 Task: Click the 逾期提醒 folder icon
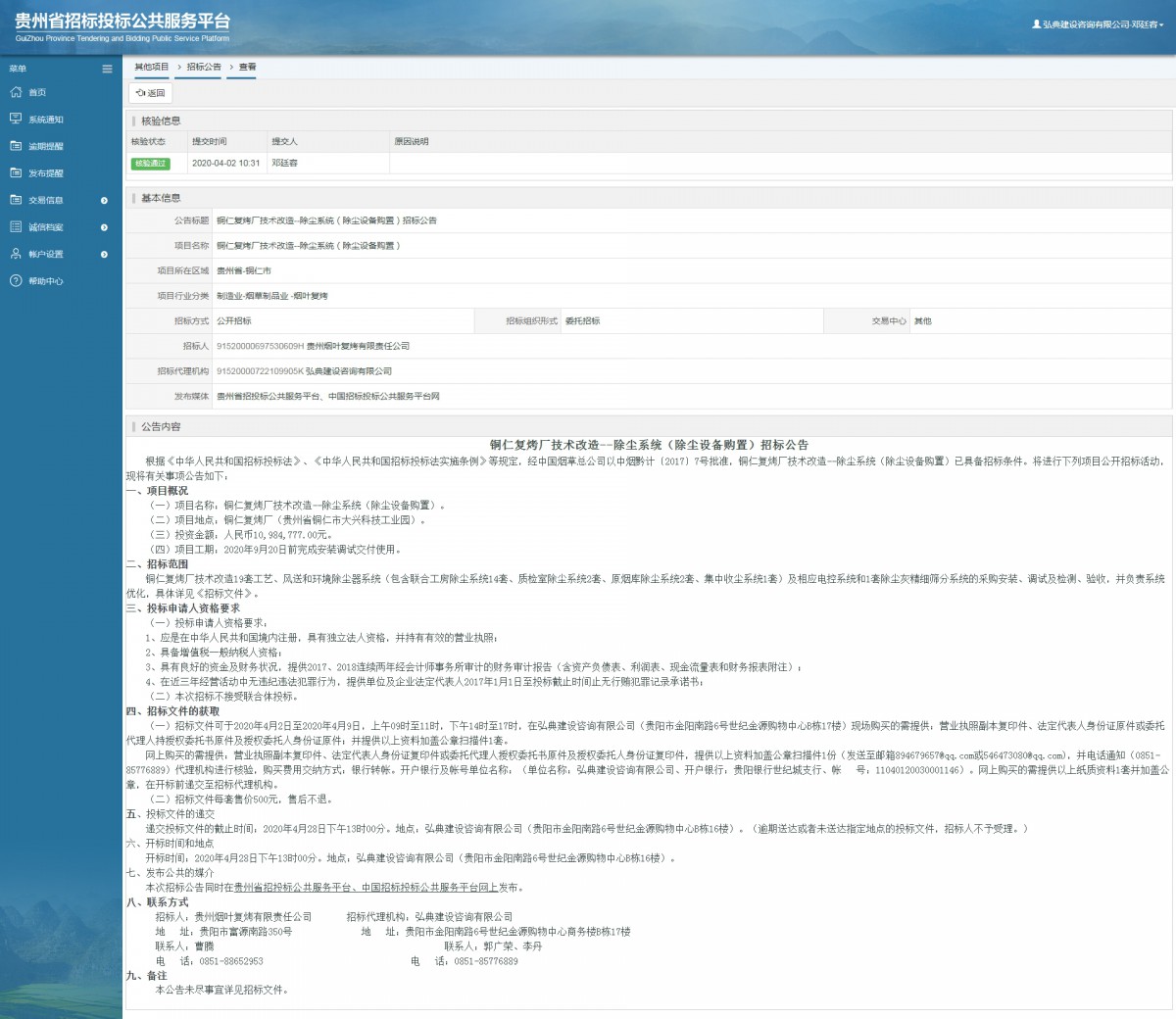coord(16,146)
